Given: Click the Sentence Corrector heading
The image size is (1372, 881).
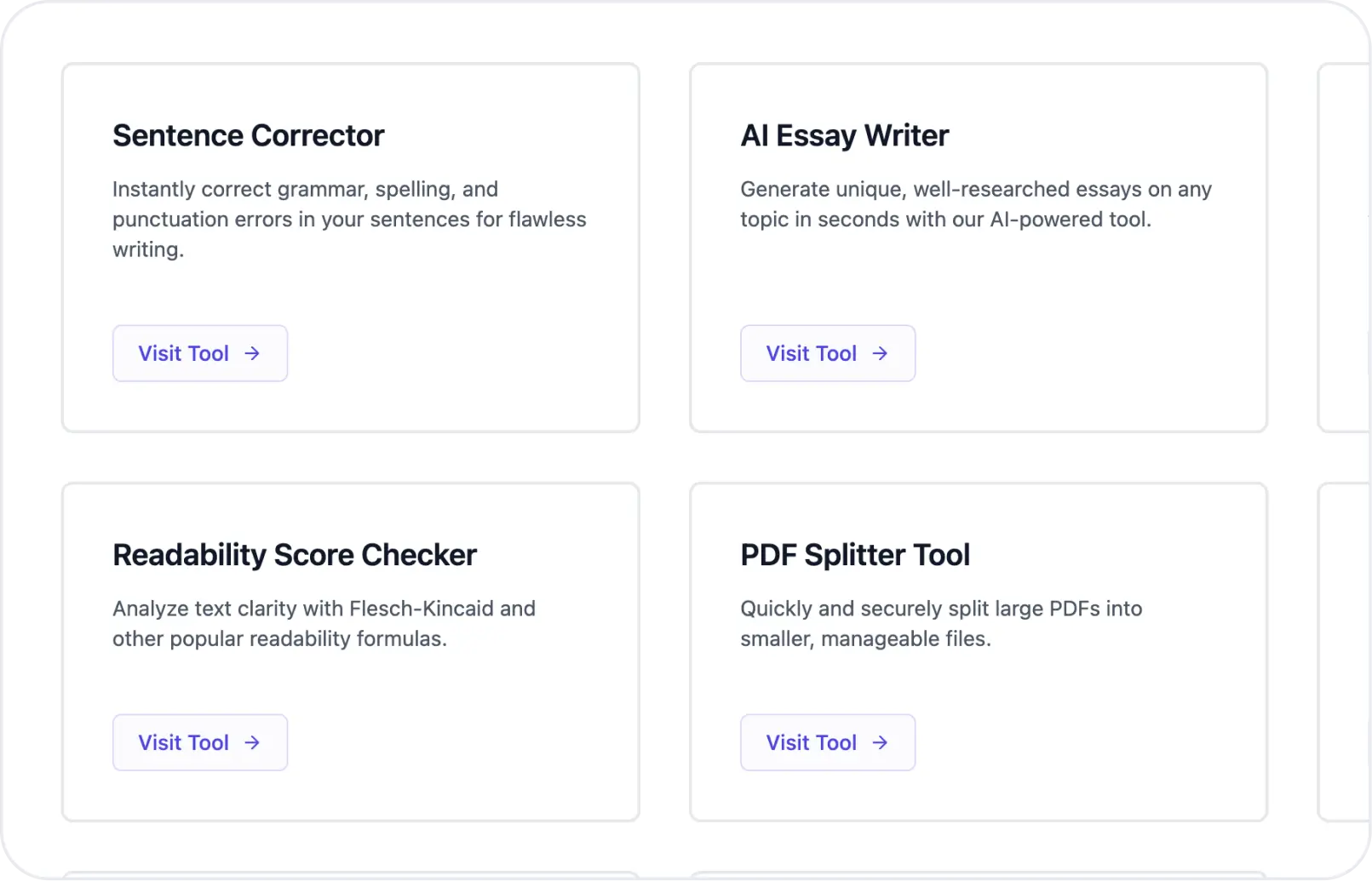Looking at the screenshot, I should 248,134.
